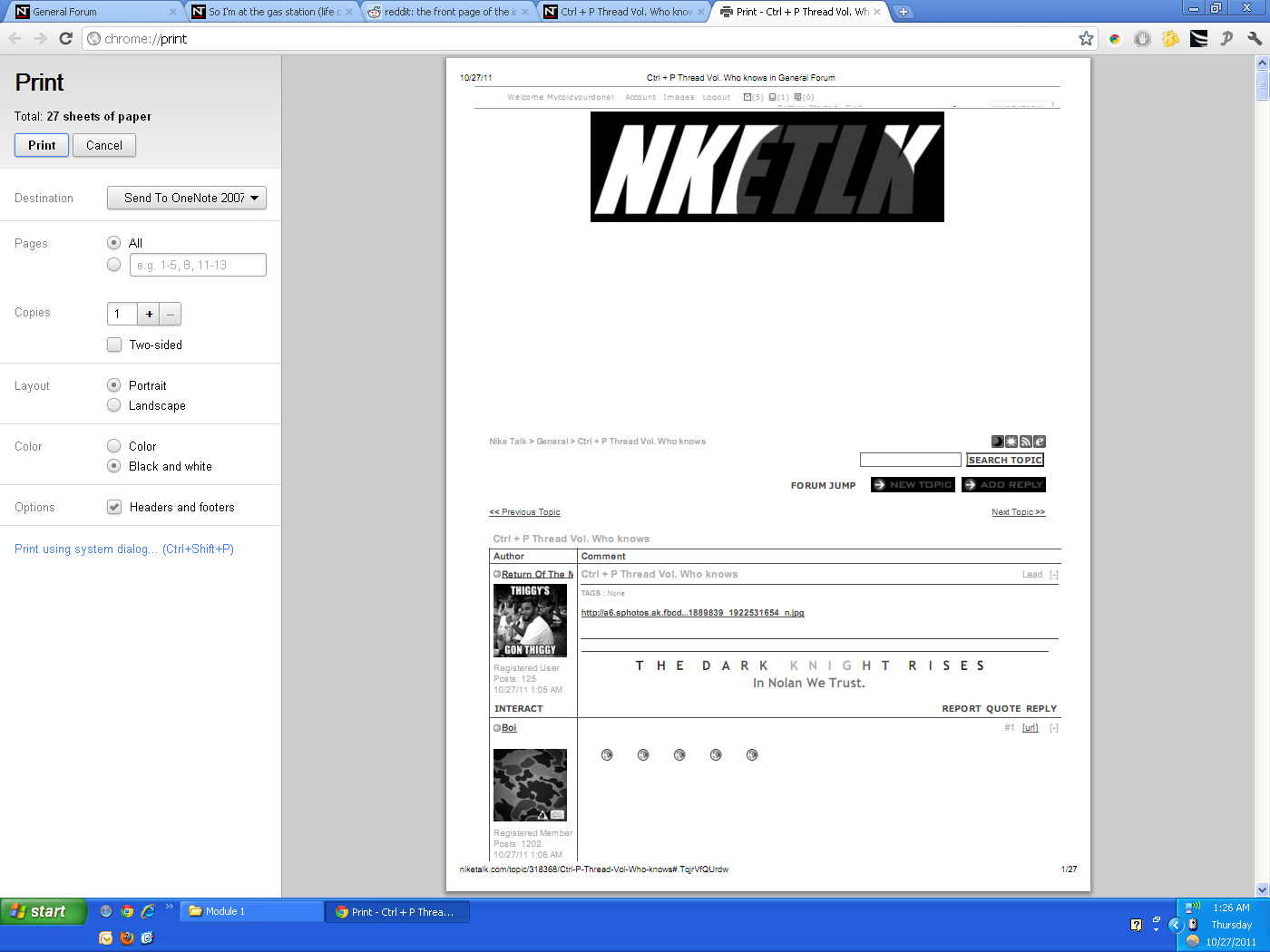Open Module 1 taskbar item
Viewport: 1270px width, 952px height.
[251, 911]
